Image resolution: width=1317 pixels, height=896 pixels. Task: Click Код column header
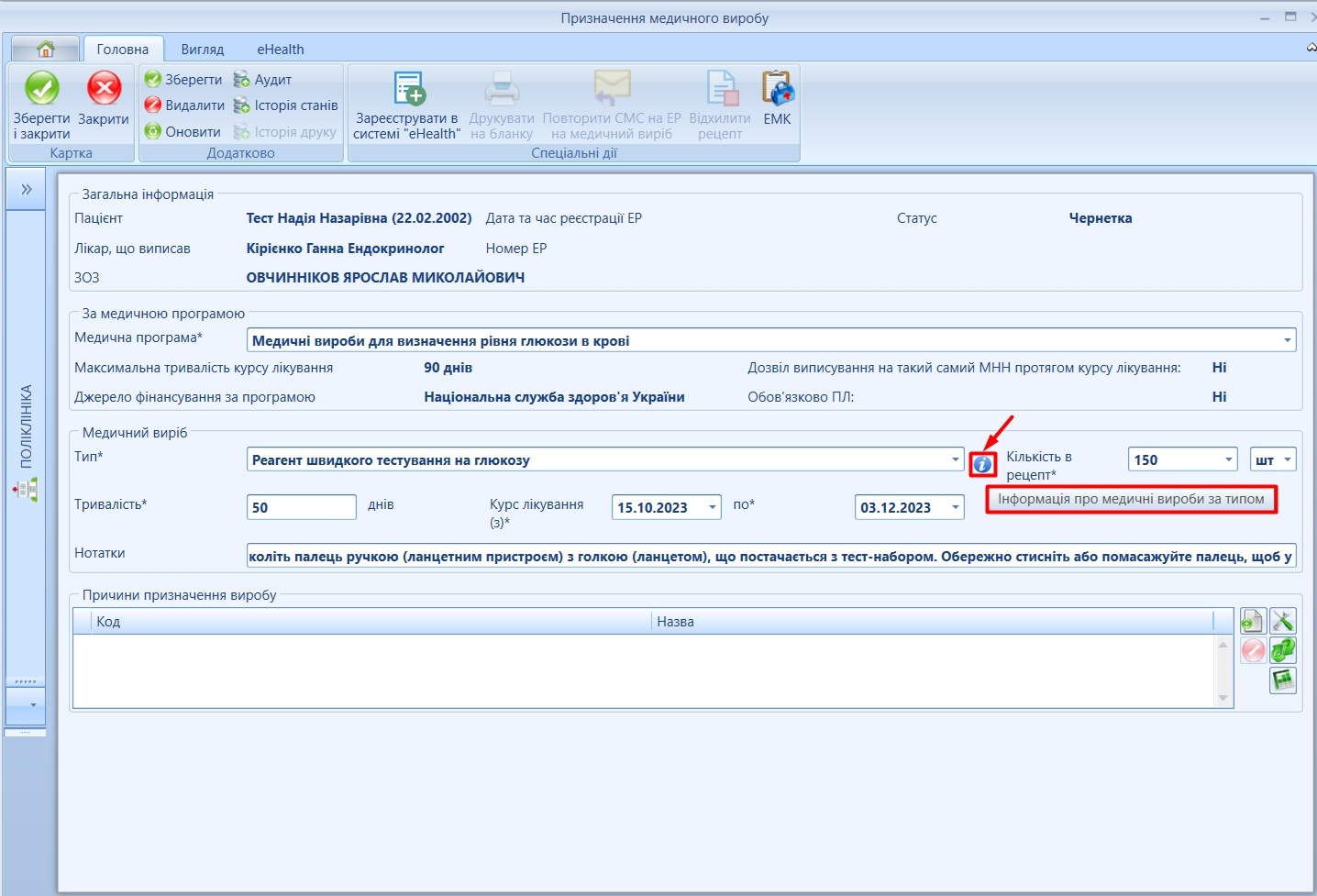click(x=372, y=622)
